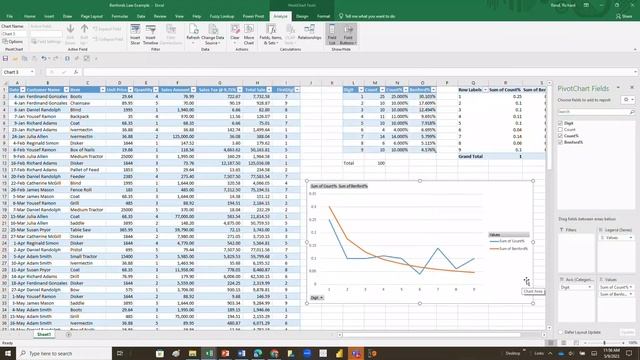
Task: Open the Date column filter dropdown
Action: point(23,90)
